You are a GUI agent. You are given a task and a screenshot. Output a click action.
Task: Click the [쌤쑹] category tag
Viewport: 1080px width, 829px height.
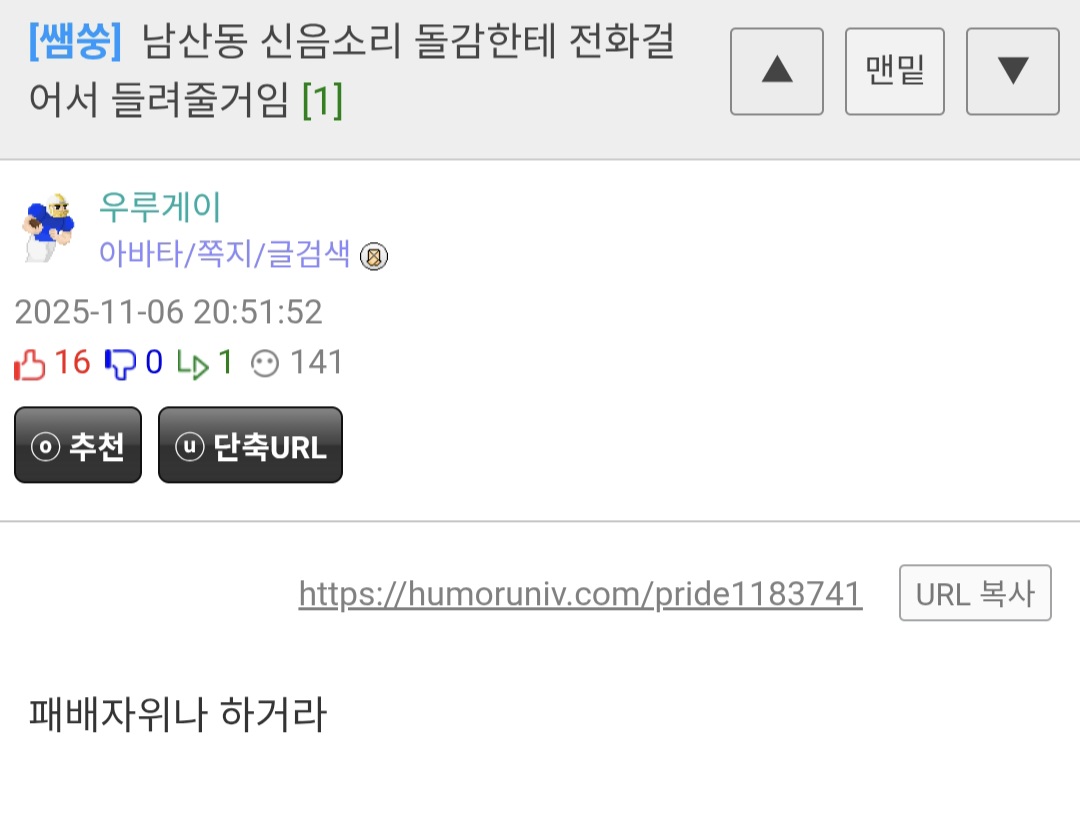(x=76, y=41)
